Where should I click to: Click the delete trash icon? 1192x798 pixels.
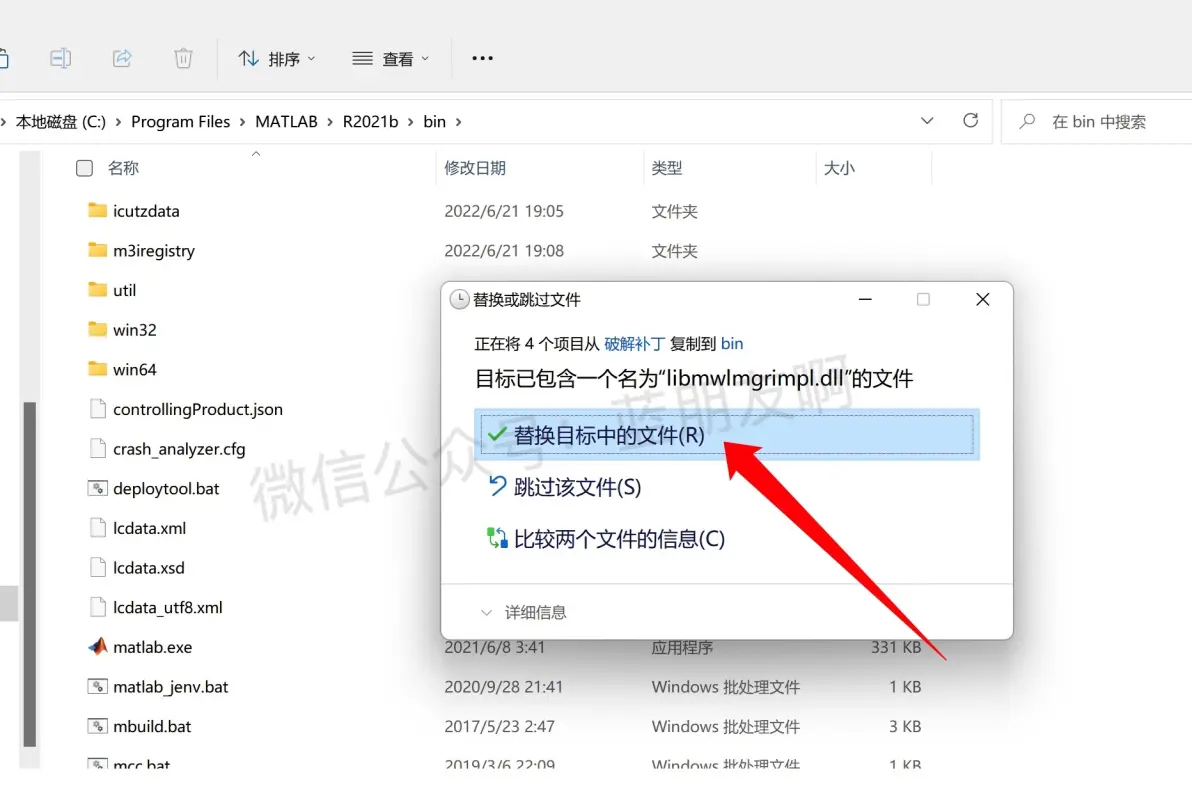point(183,58)
